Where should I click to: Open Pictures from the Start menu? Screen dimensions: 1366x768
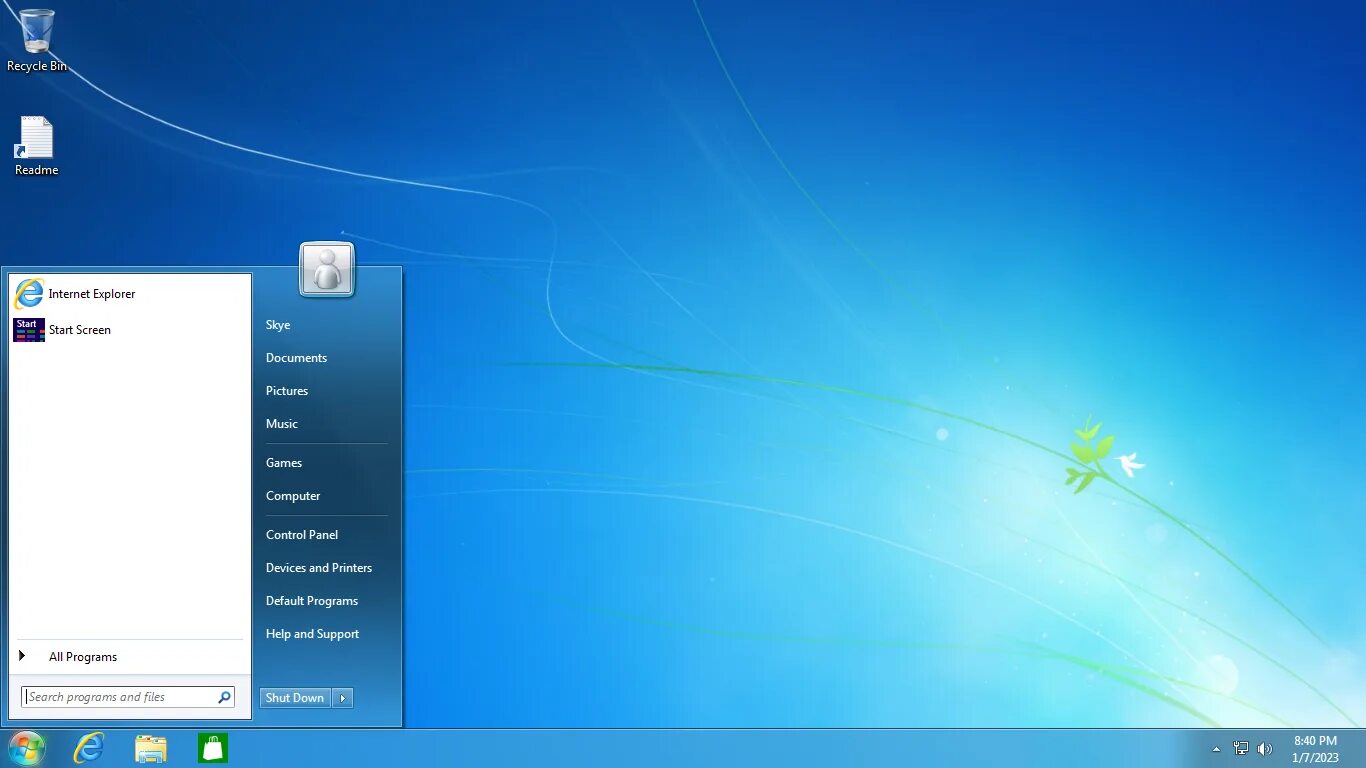point(287,391)
